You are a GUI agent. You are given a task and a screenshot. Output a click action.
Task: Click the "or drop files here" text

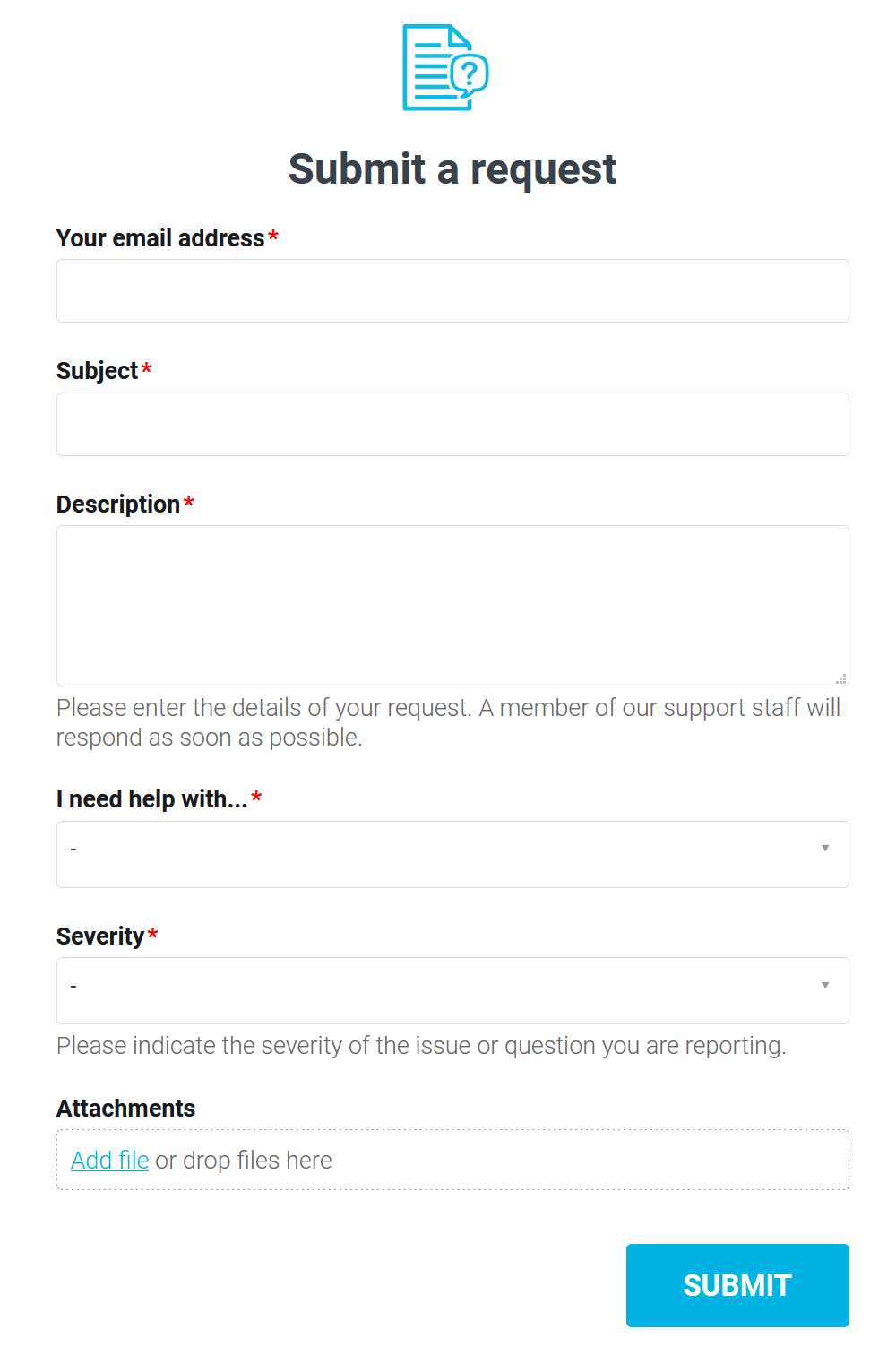pos(244,1161)
